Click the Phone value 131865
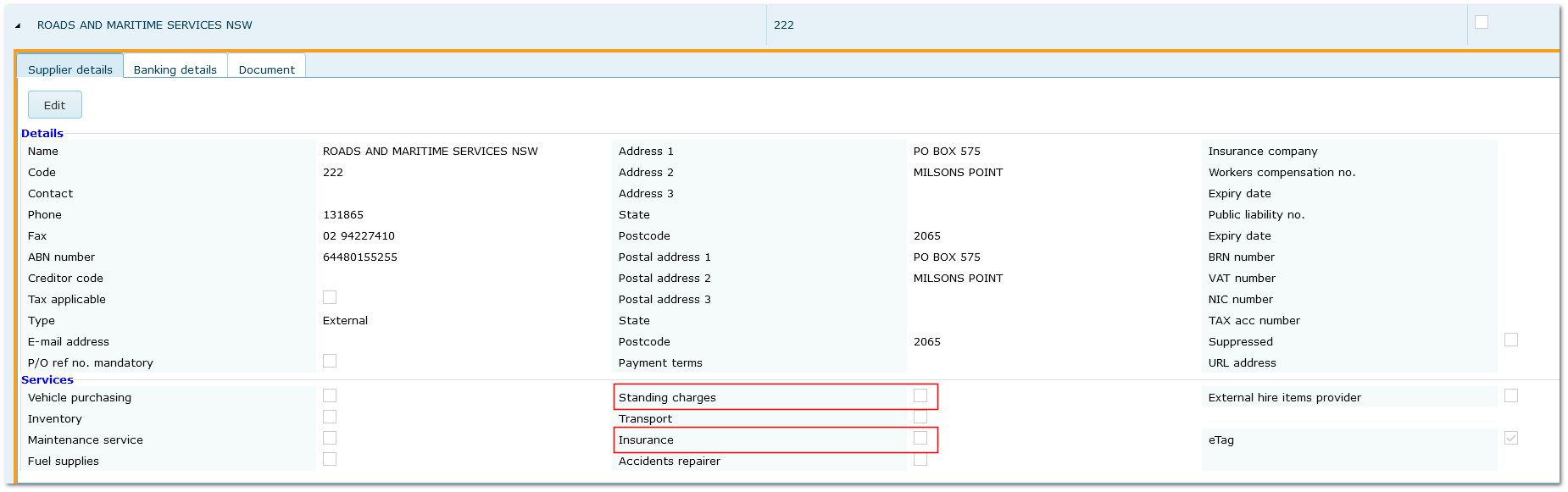Viewport: 1568px width, 492px height. pyautogui.click(x=343, y=215)
